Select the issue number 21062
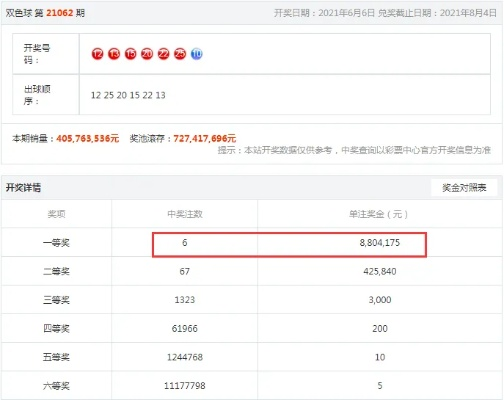 [x=60, y=13]
